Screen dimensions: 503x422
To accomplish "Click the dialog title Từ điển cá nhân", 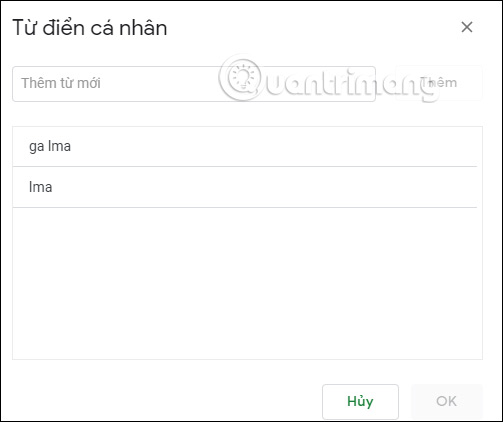I will tap(90, 28).
